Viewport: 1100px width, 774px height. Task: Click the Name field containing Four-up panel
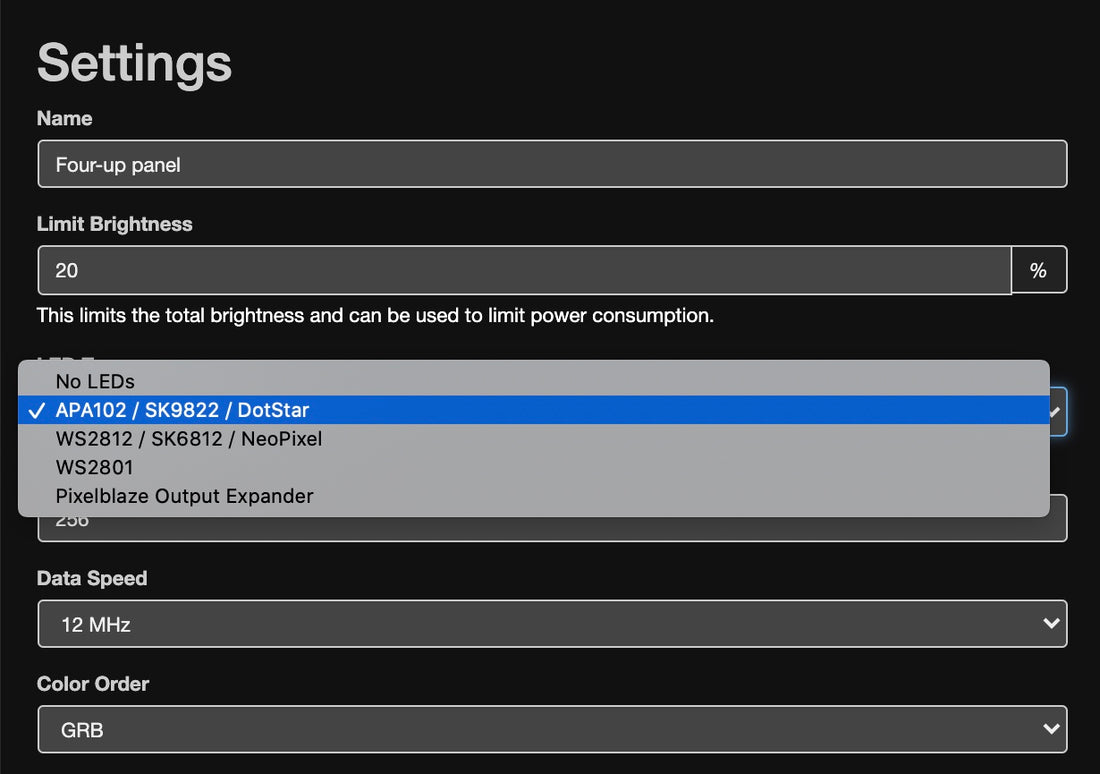552,164
